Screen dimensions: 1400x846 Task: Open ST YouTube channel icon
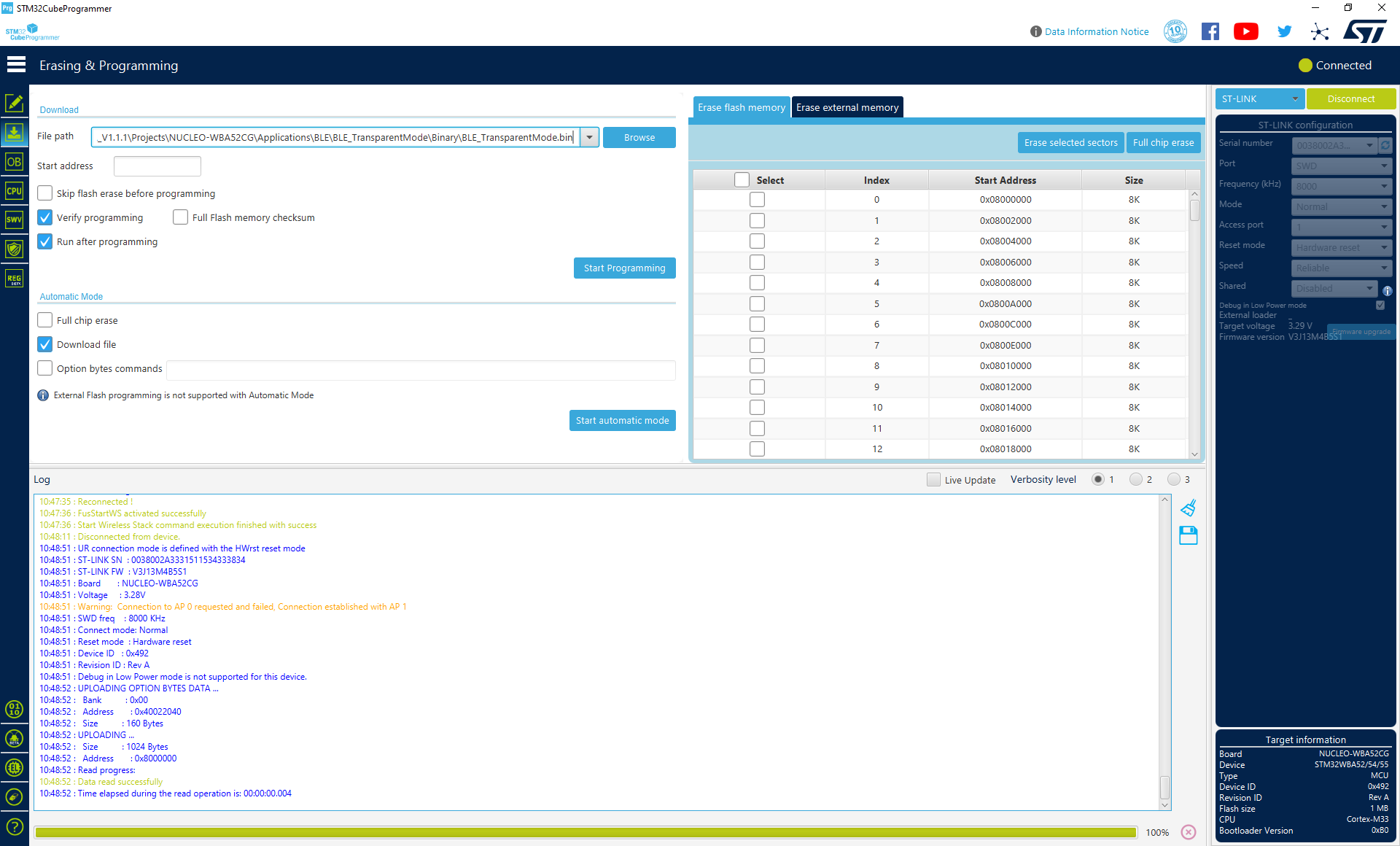pyautogui.click(x=1246, y=31)
